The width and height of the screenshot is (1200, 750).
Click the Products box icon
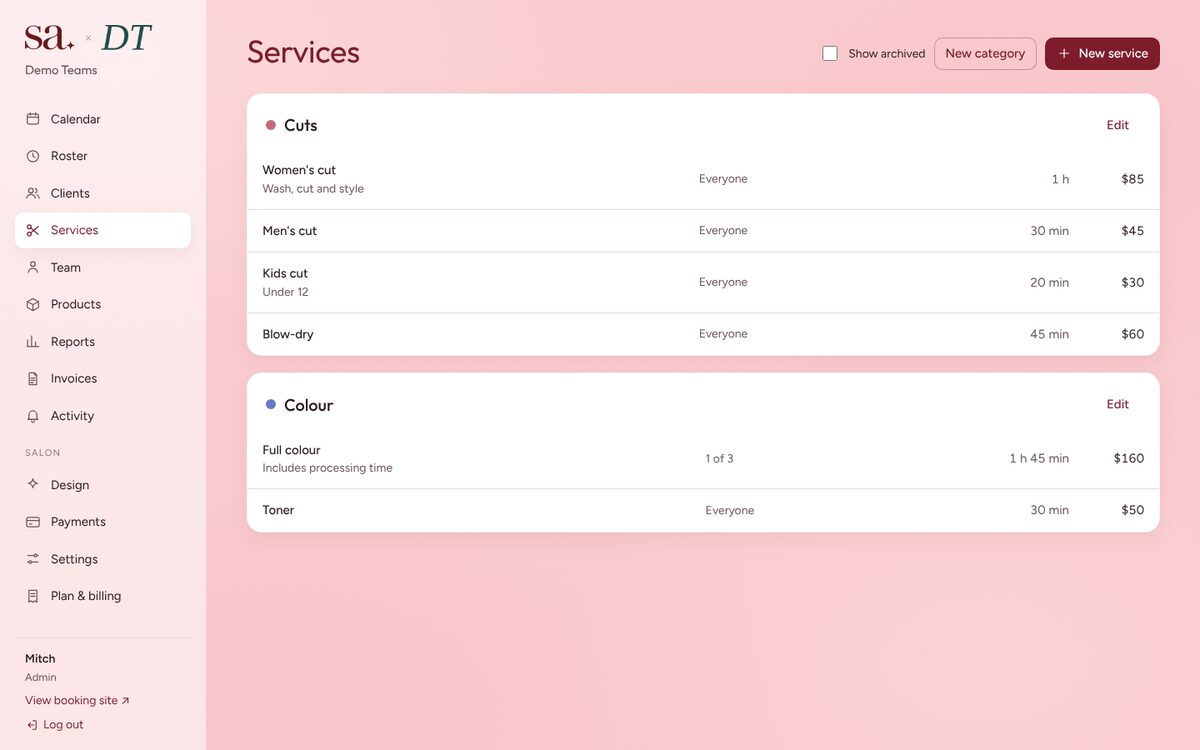point(33,304)
